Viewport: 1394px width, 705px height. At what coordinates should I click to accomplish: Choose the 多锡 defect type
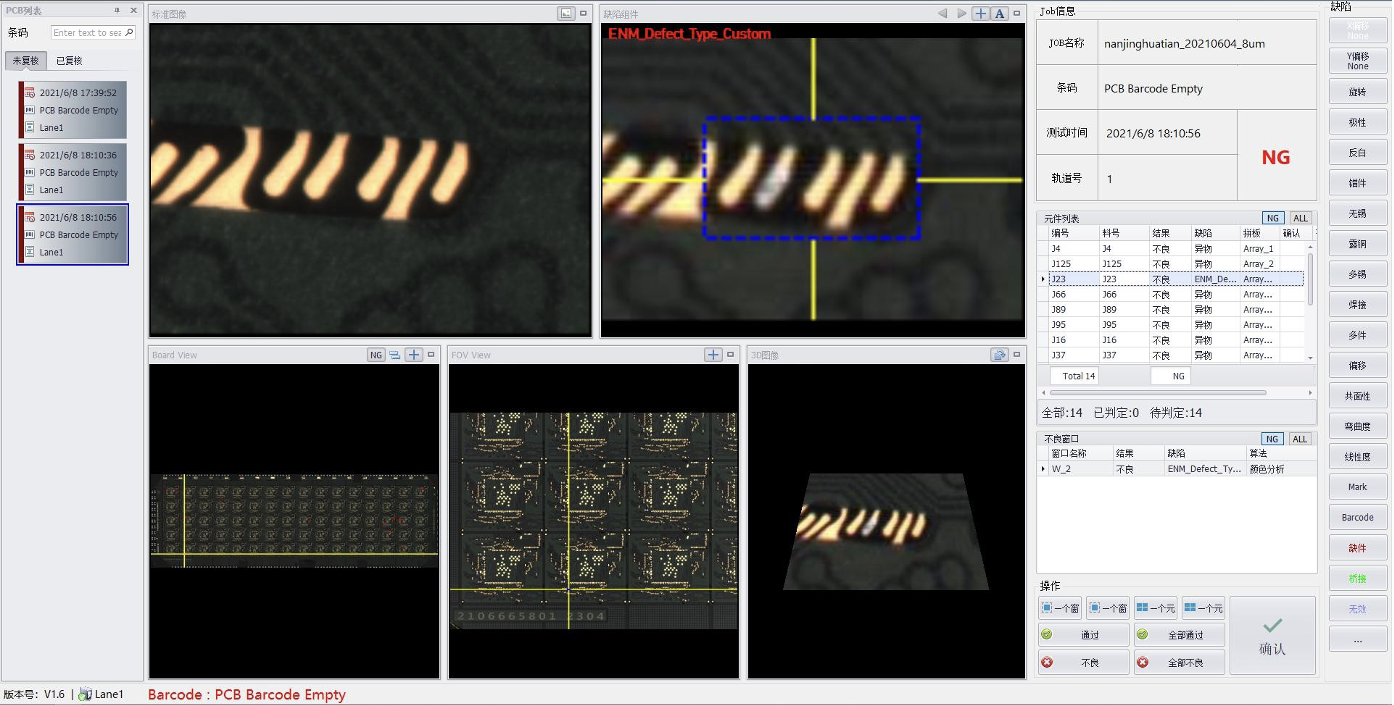pos(1357,274)
